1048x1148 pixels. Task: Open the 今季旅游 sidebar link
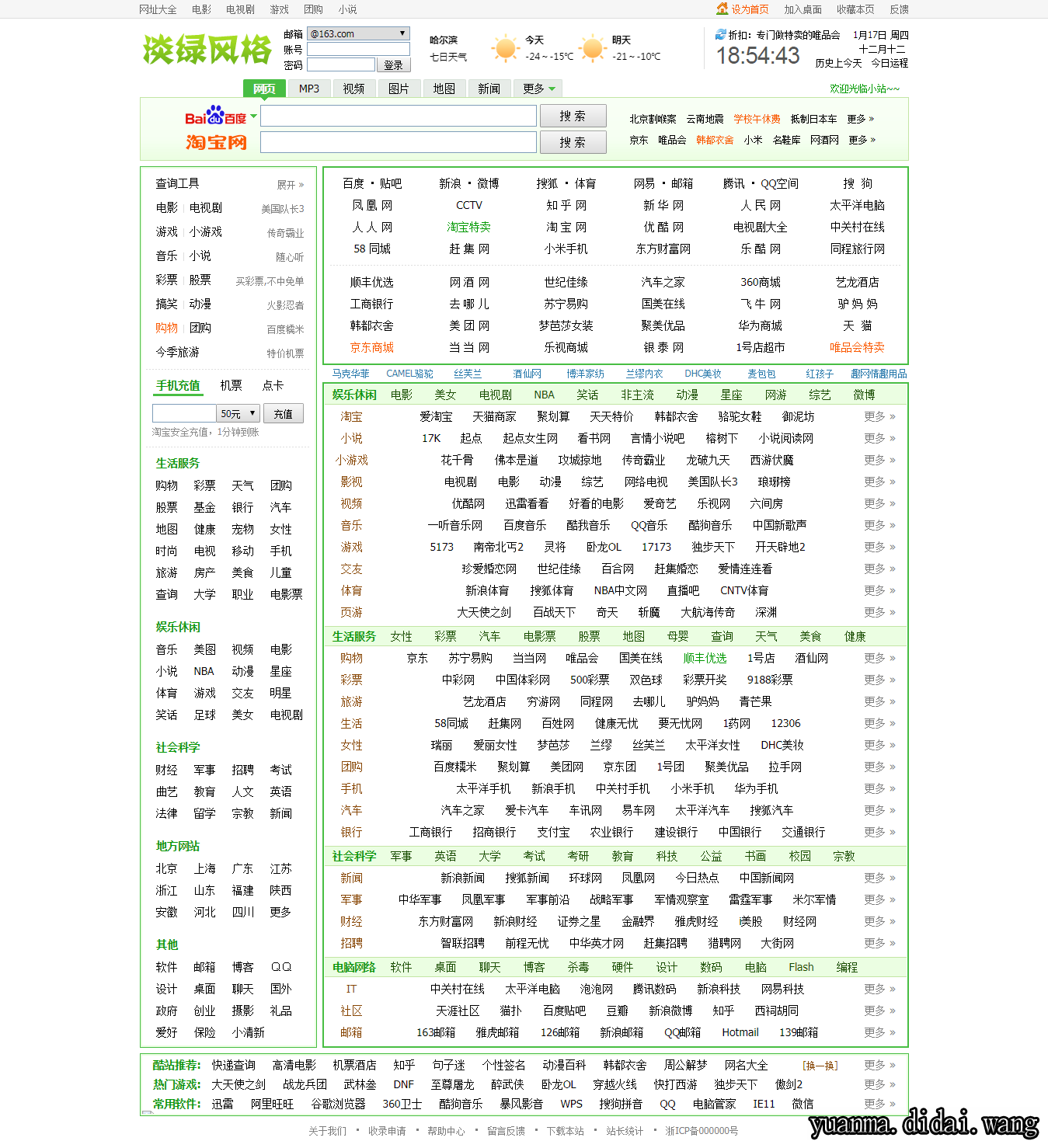[178, 352]
